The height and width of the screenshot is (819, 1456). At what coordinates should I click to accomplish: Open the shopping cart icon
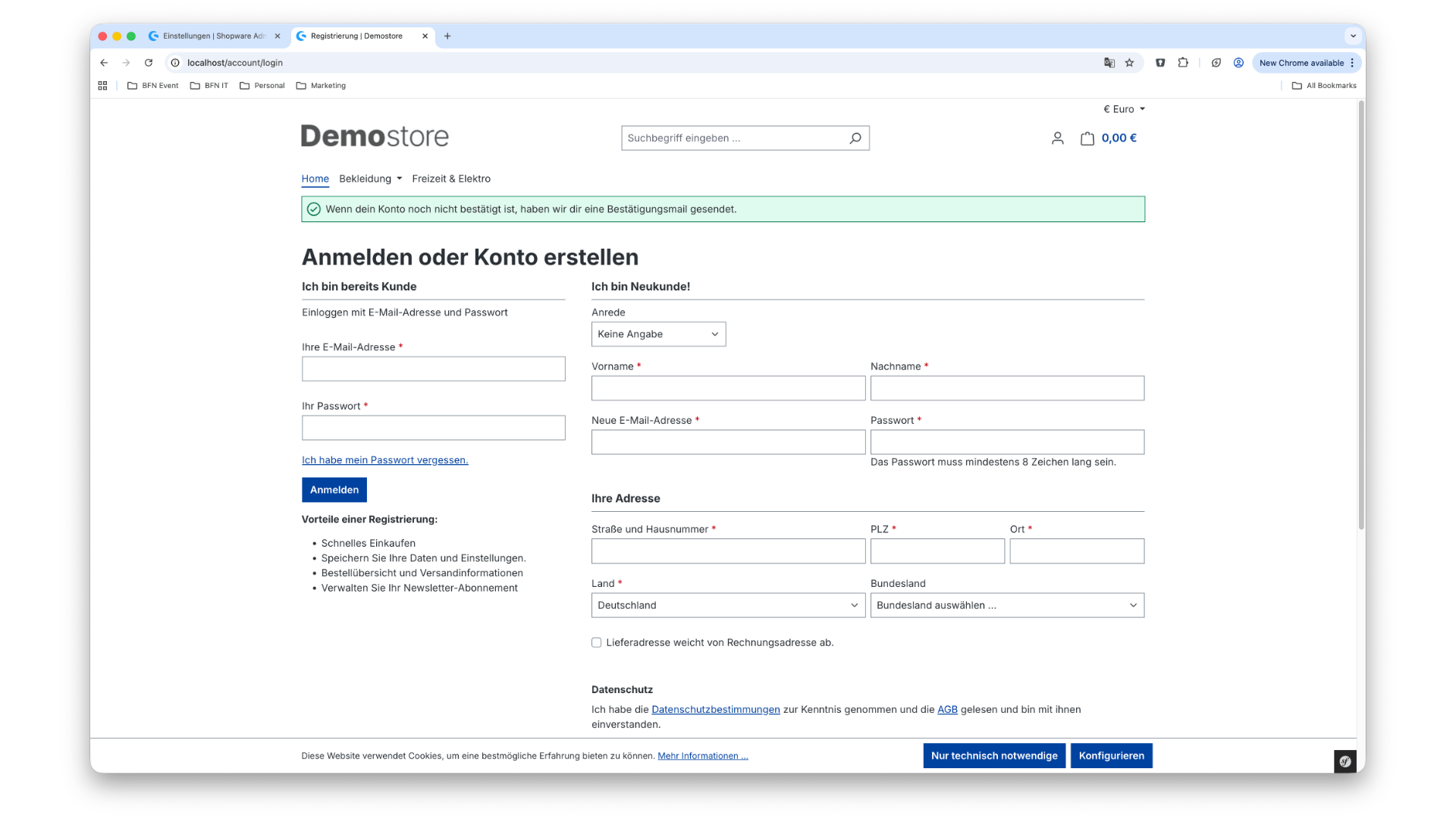(1087, 138)
